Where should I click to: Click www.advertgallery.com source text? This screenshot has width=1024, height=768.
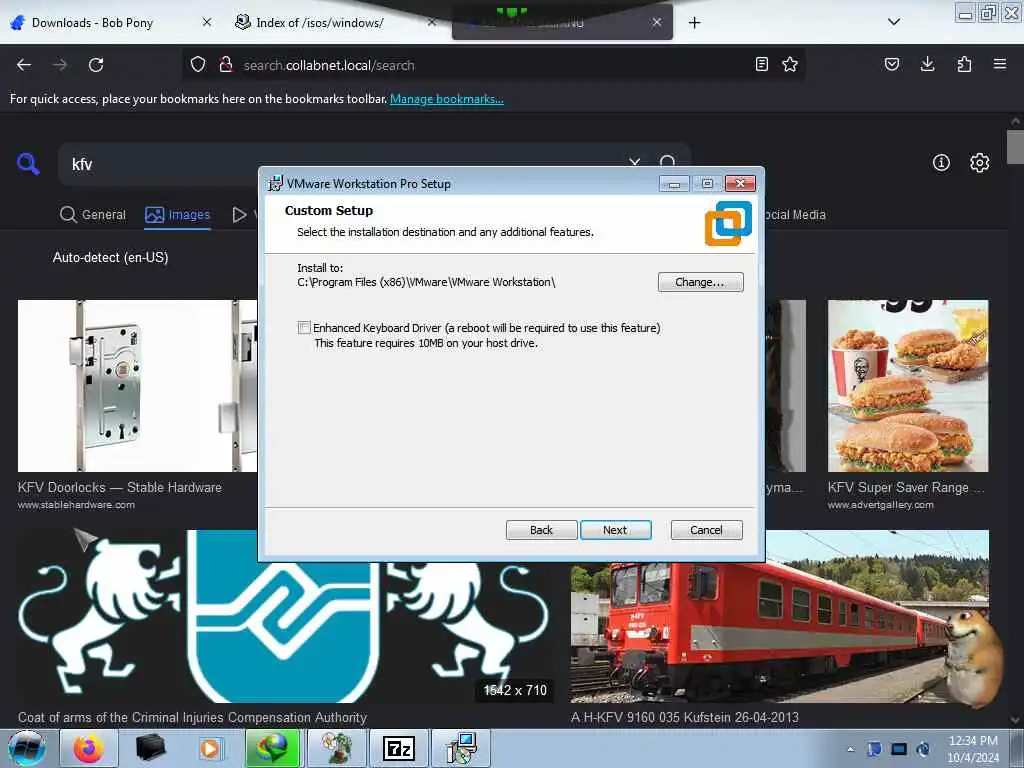[x=880, y=505]
